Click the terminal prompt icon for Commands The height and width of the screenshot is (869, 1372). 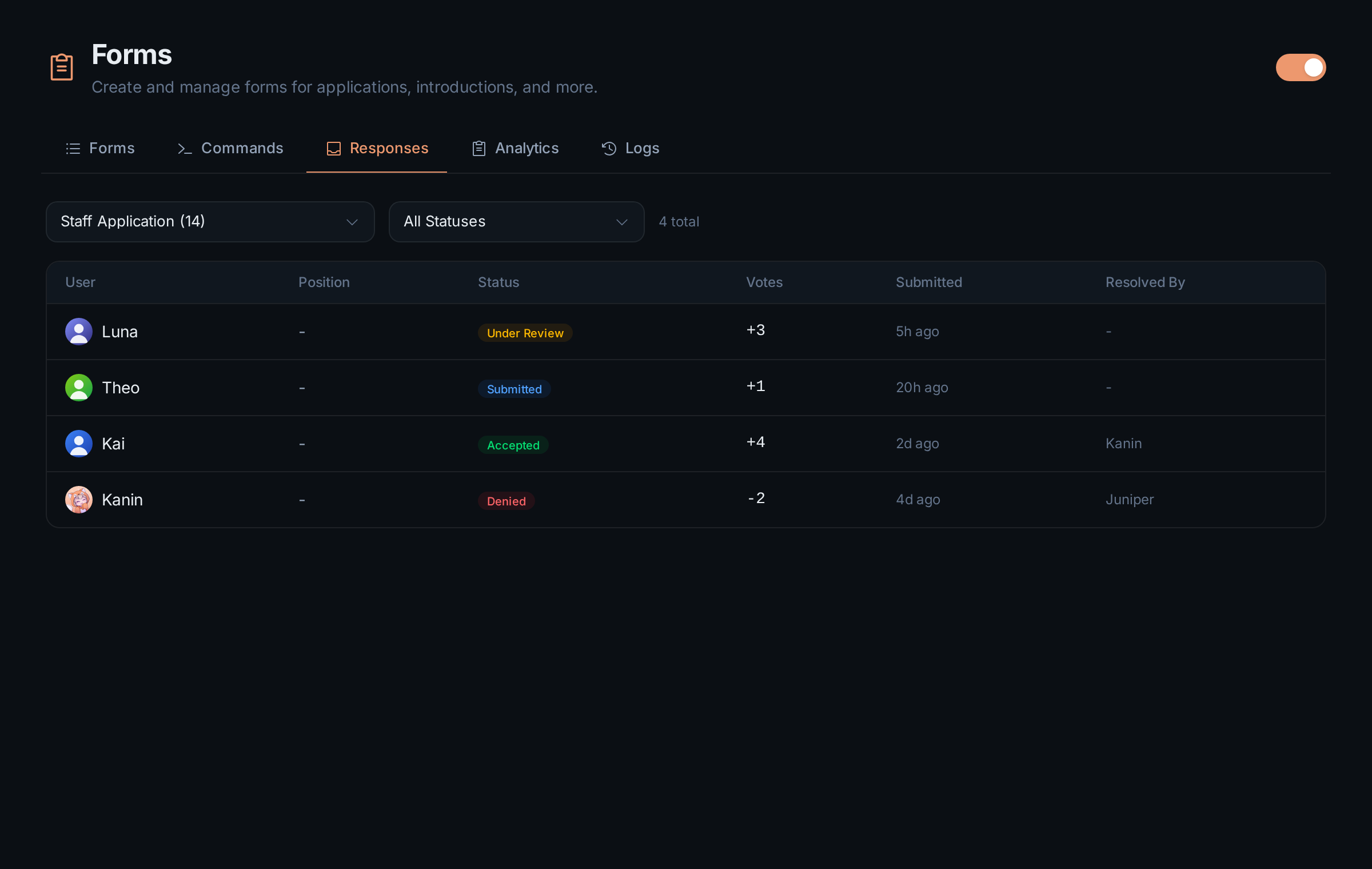185,149
